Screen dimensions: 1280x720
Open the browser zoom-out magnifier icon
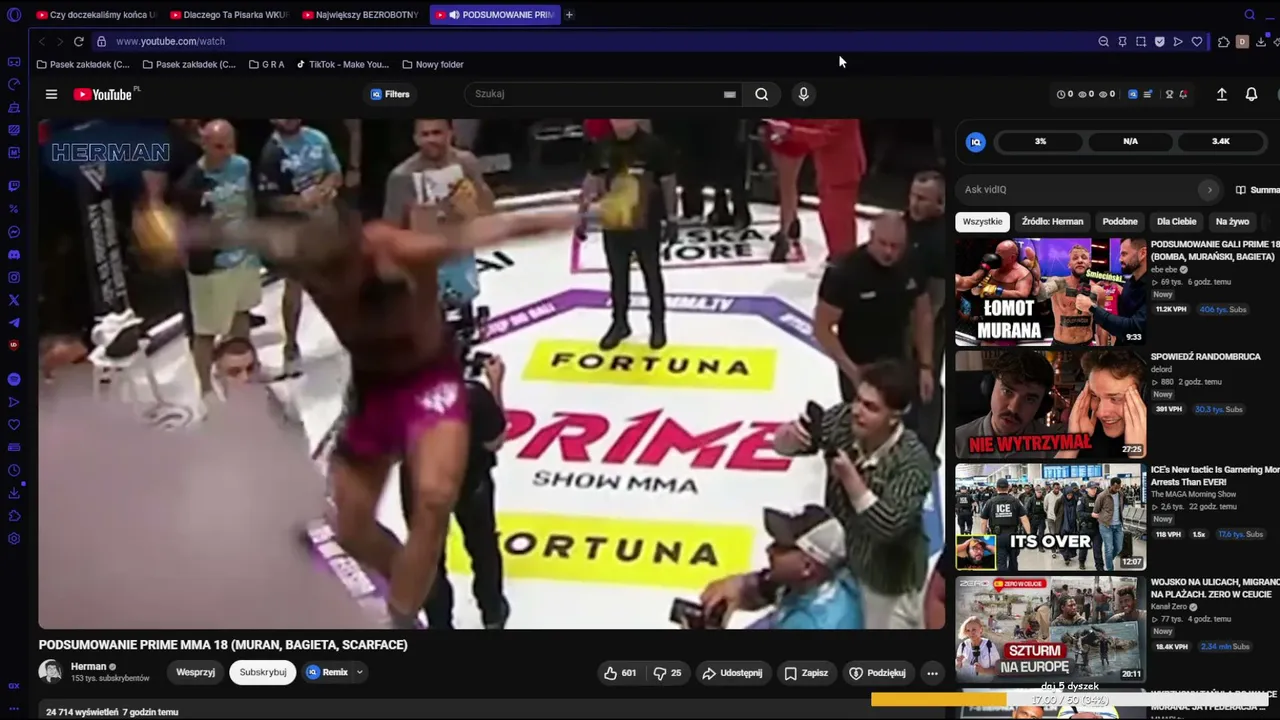(x=1103, y=41)
